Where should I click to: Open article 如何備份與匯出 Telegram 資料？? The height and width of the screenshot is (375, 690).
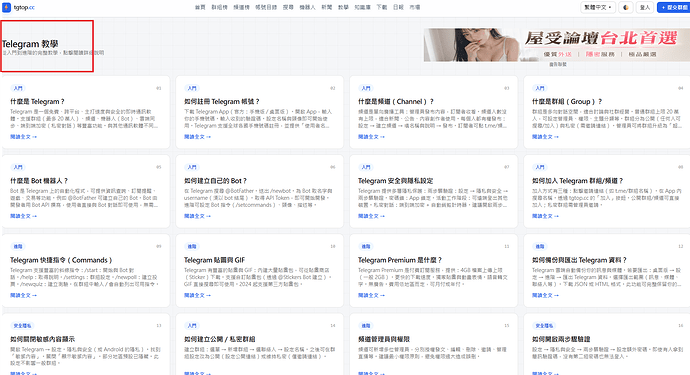tap(579, 260)
